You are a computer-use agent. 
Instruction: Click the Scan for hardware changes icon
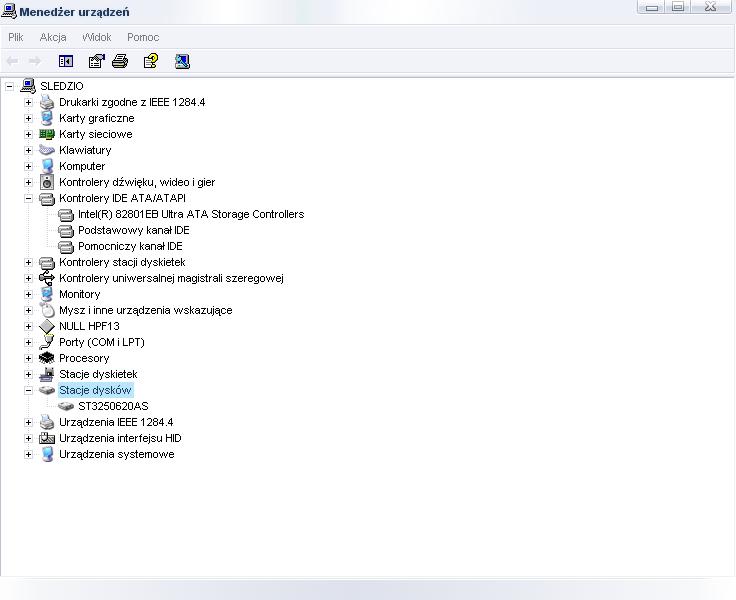point(182,61)
